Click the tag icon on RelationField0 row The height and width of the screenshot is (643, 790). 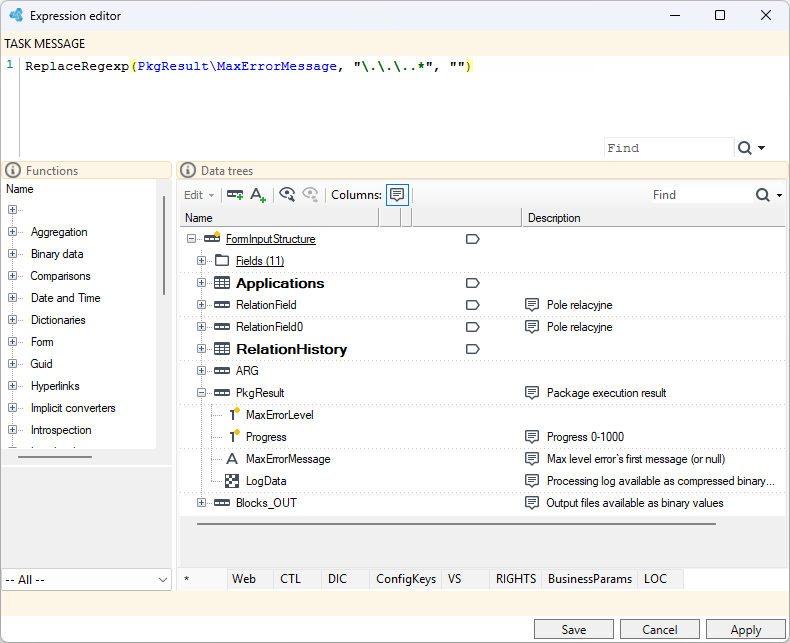coord(473,327)
